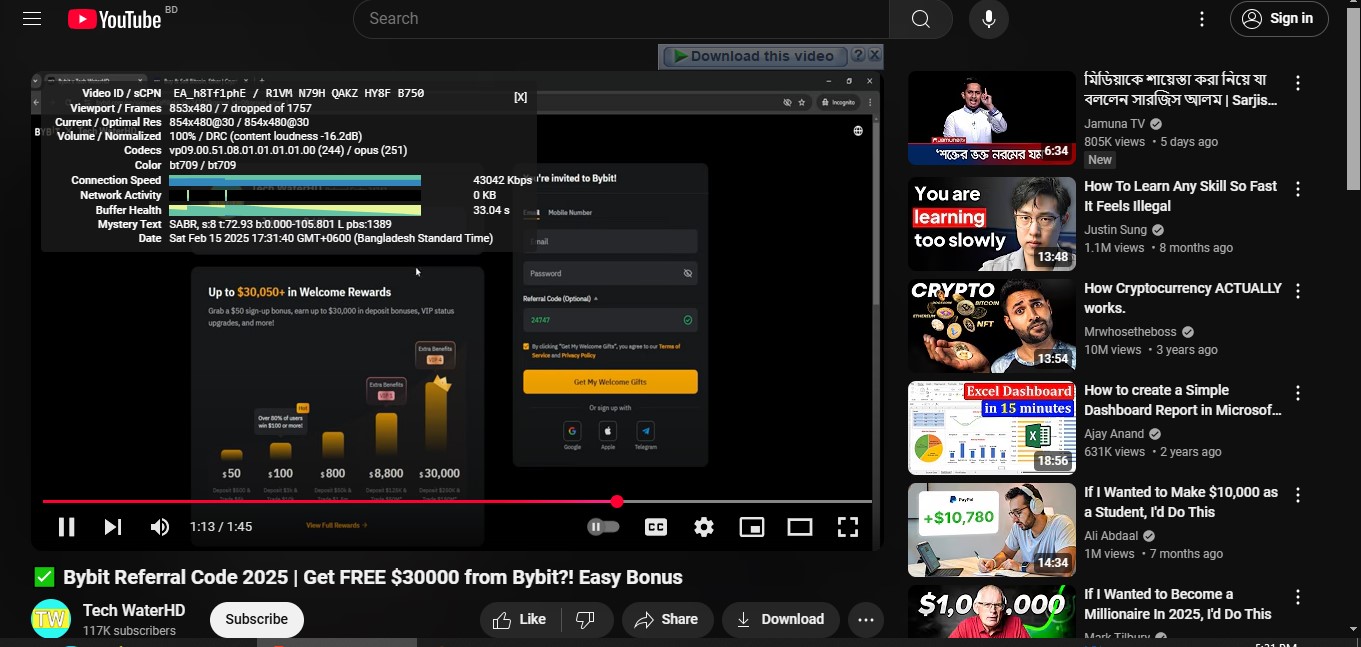Close the Download this video overlay bar
This screenshot has height=647, width=1361.
click(x=874, y=56)
